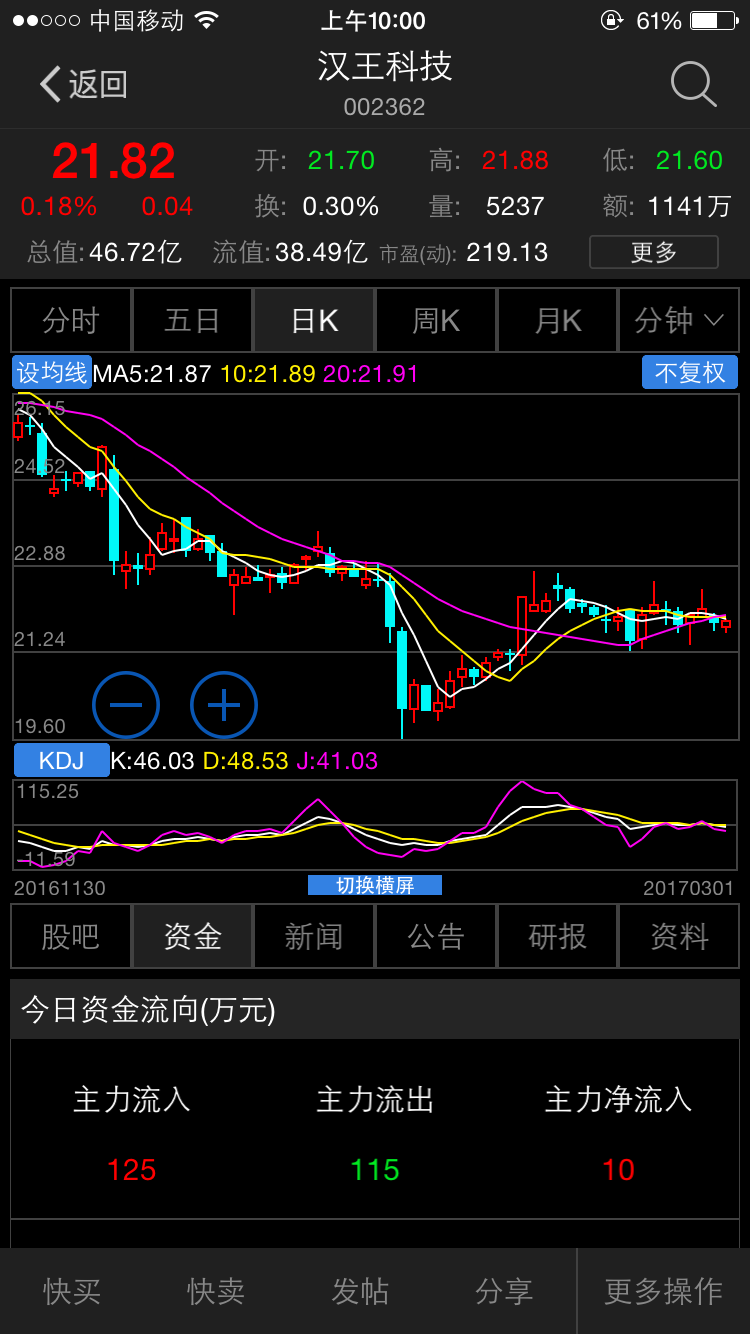Tap the 主力流入 value 125
Image resolution: width=750 pixels, height=1334 pixels.
(x=132, y=1169)
